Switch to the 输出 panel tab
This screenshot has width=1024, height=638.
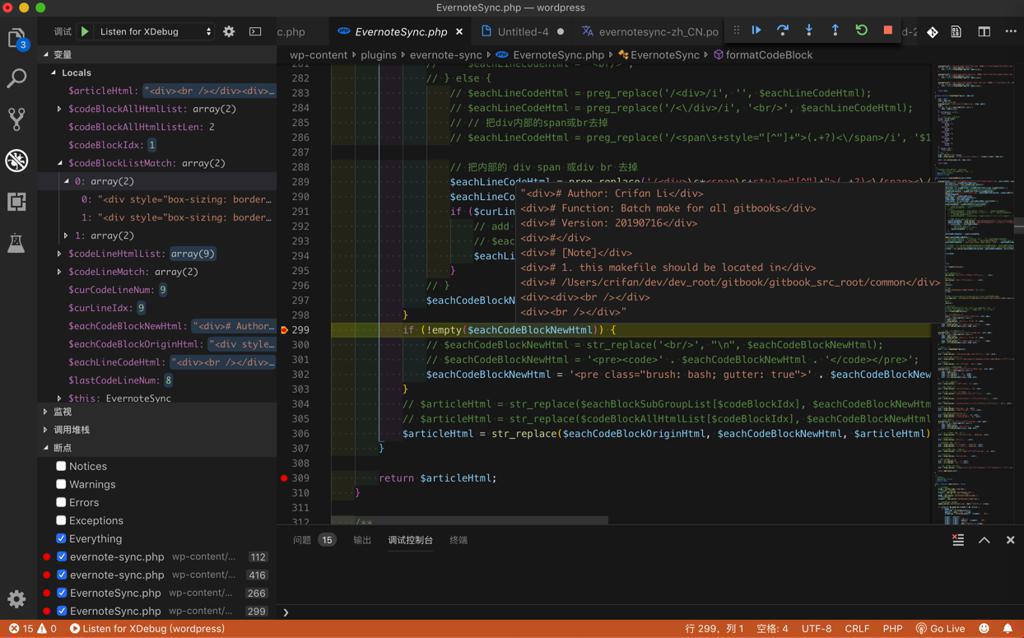pos(362,540)
